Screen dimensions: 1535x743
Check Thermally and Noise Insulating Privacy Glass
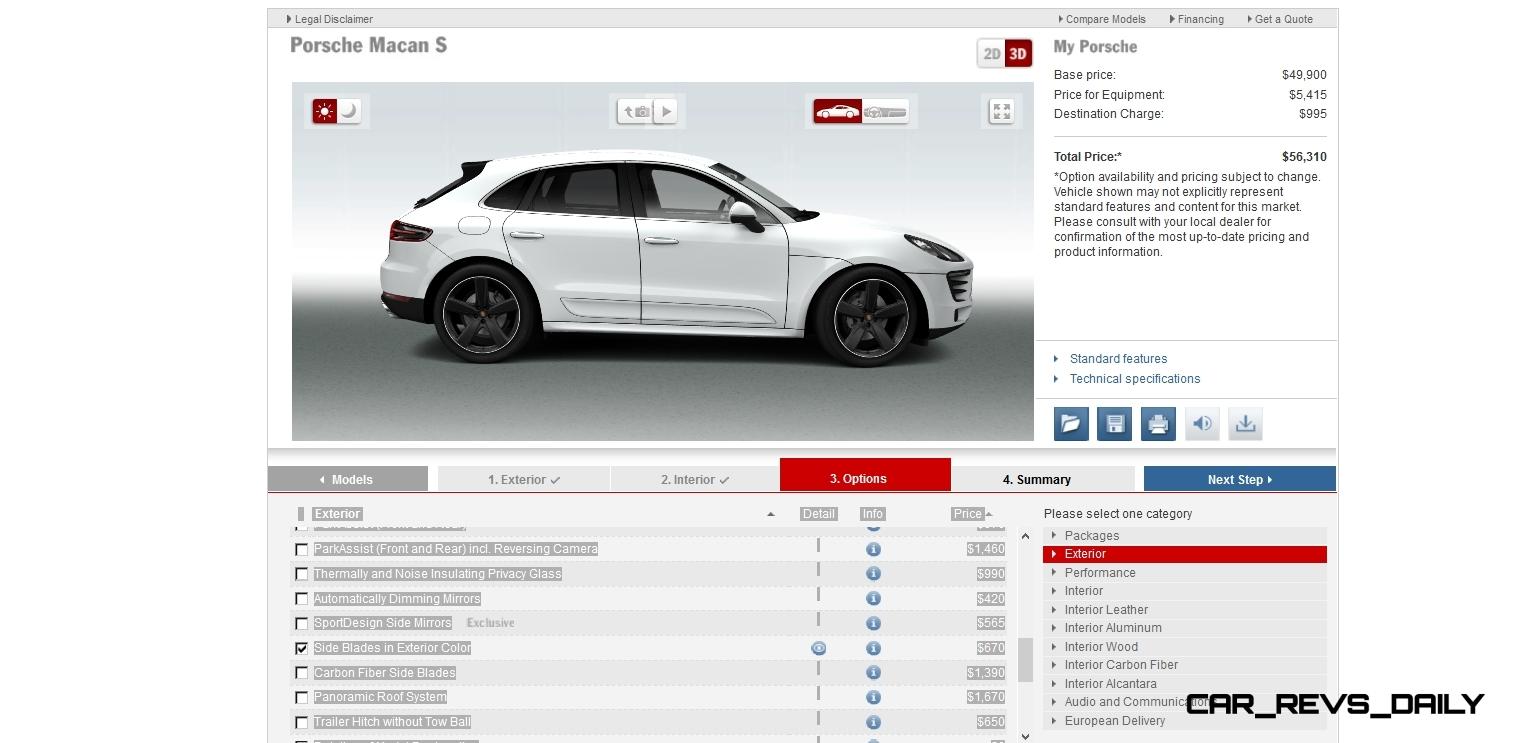[x=301, y=574]
